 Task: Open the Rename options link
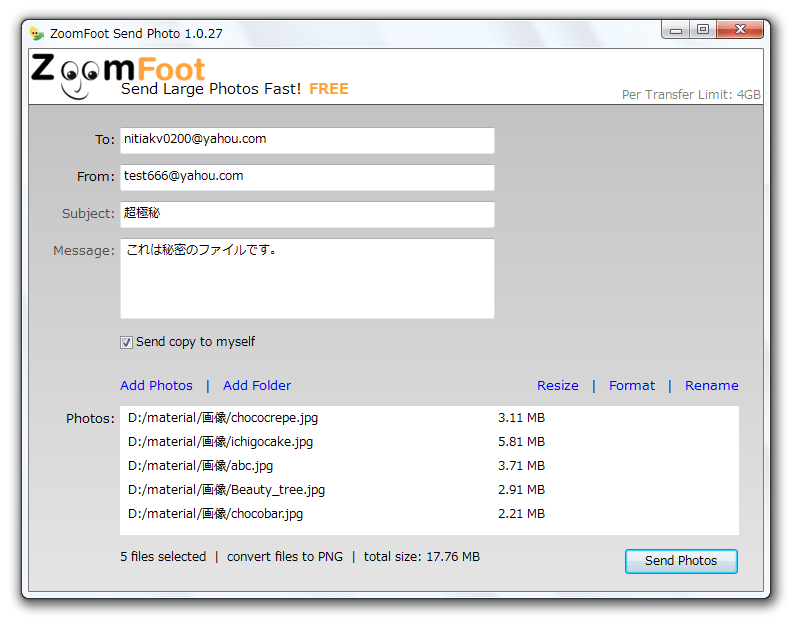coord(712,386)
